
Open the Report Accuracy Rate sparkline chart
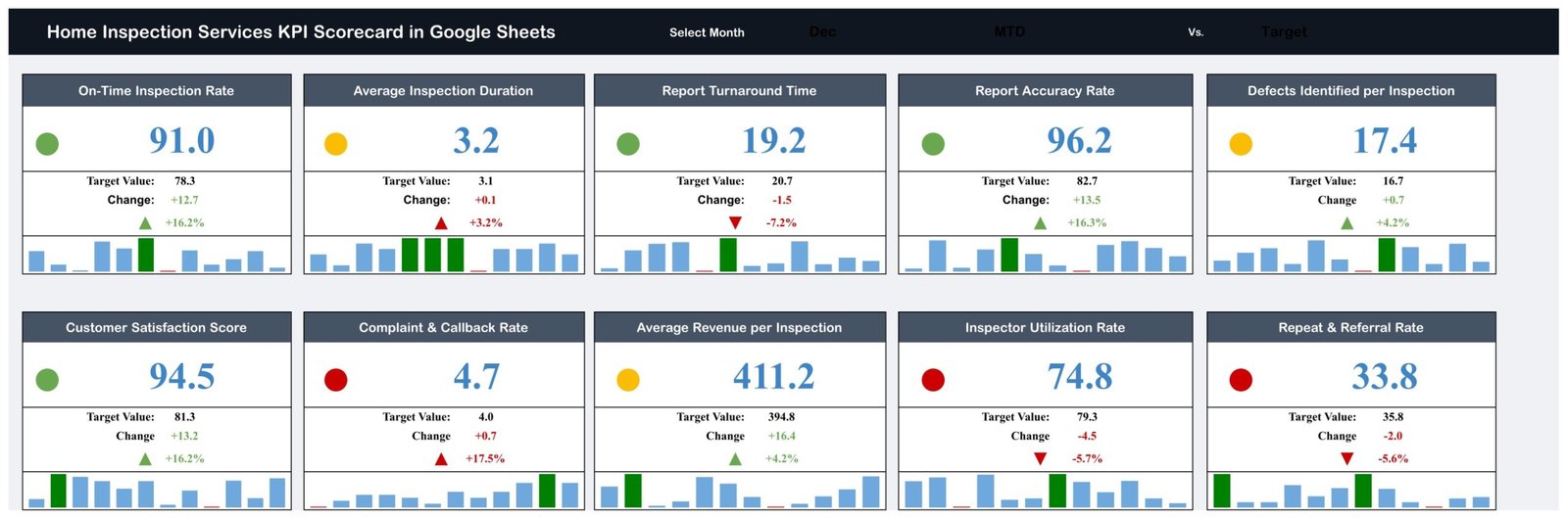(x=1045, y=255)
